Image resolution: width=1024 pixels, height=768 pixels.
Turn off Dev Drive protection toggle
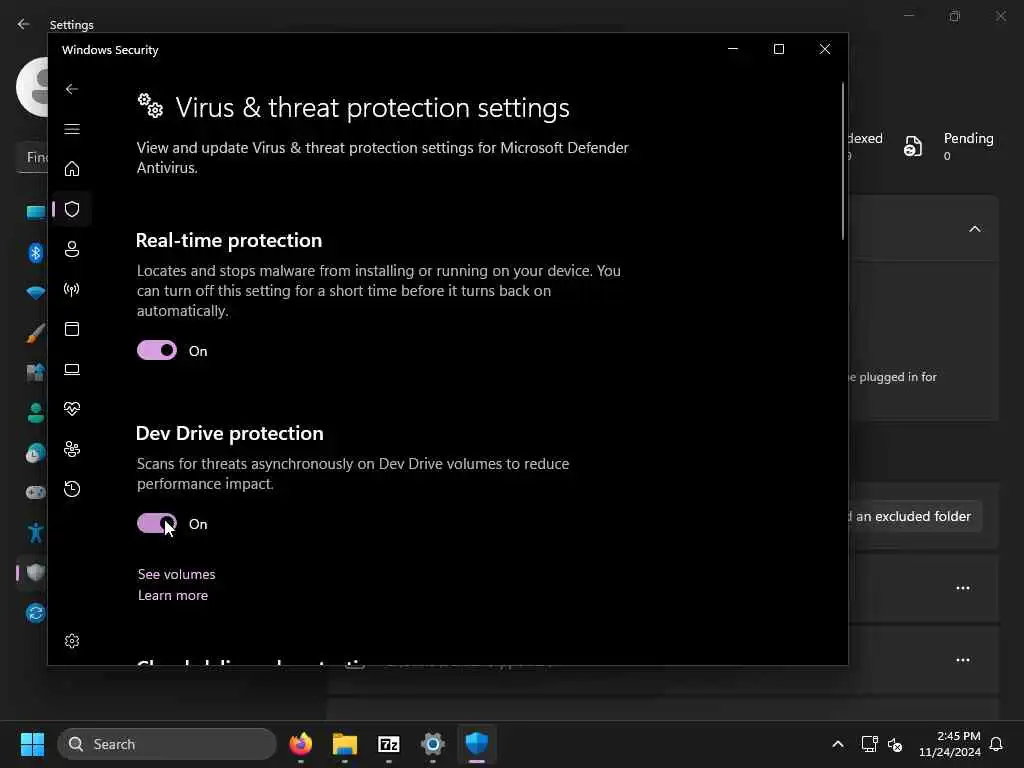pos(157,523)
